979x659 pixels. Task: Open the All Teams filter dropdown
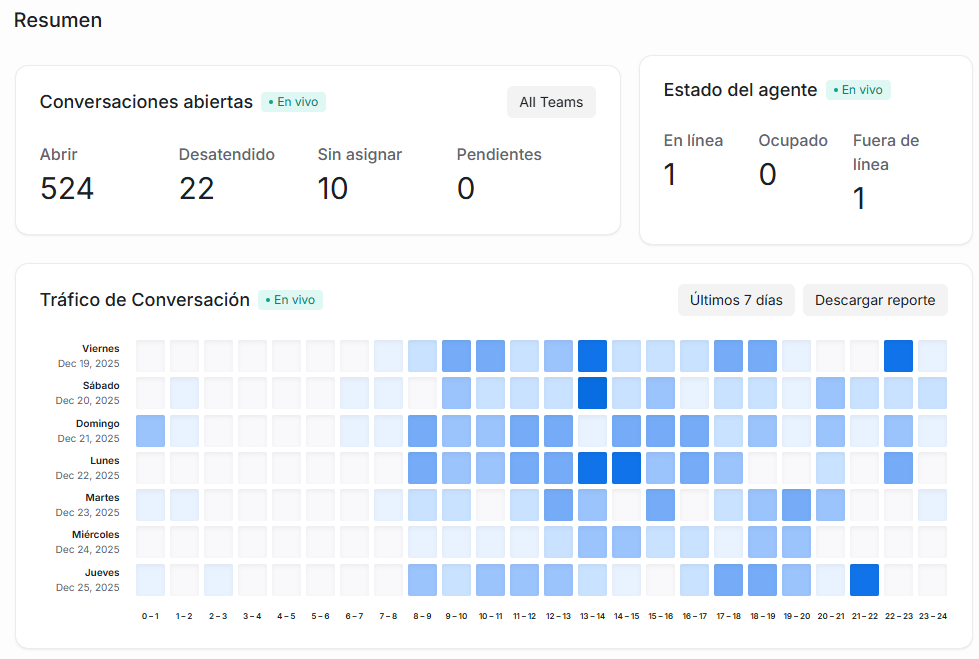point(551,102)
